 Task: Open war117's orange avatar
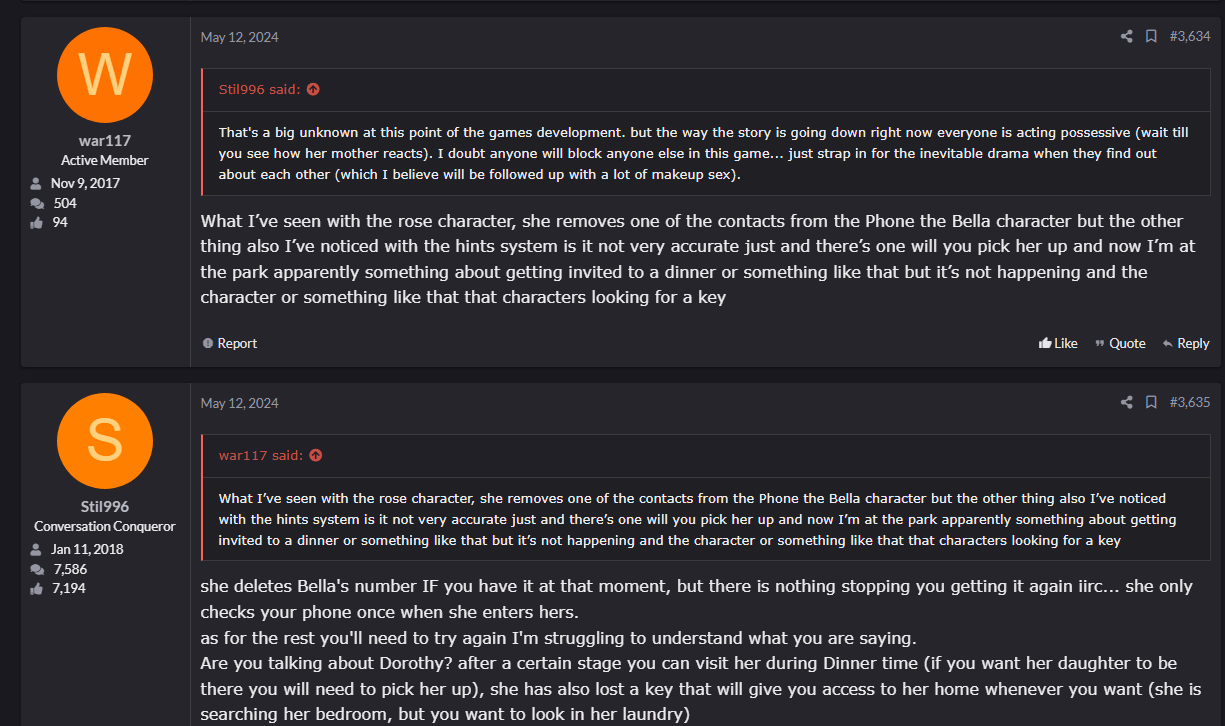point(105,75)
